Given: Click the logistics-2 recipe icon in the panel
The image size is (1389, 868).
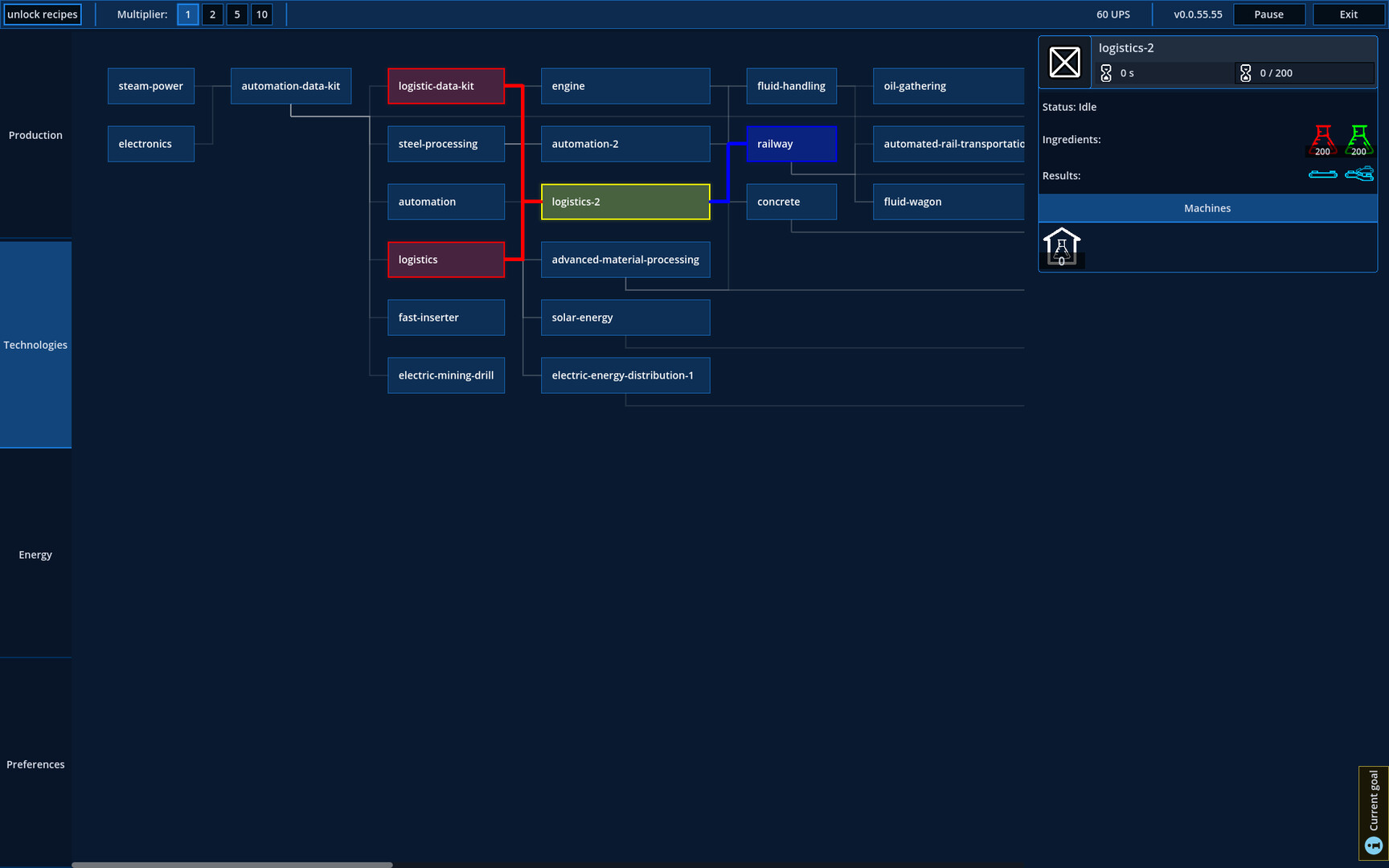Looking at the screenshot, I should (1065, 62).
